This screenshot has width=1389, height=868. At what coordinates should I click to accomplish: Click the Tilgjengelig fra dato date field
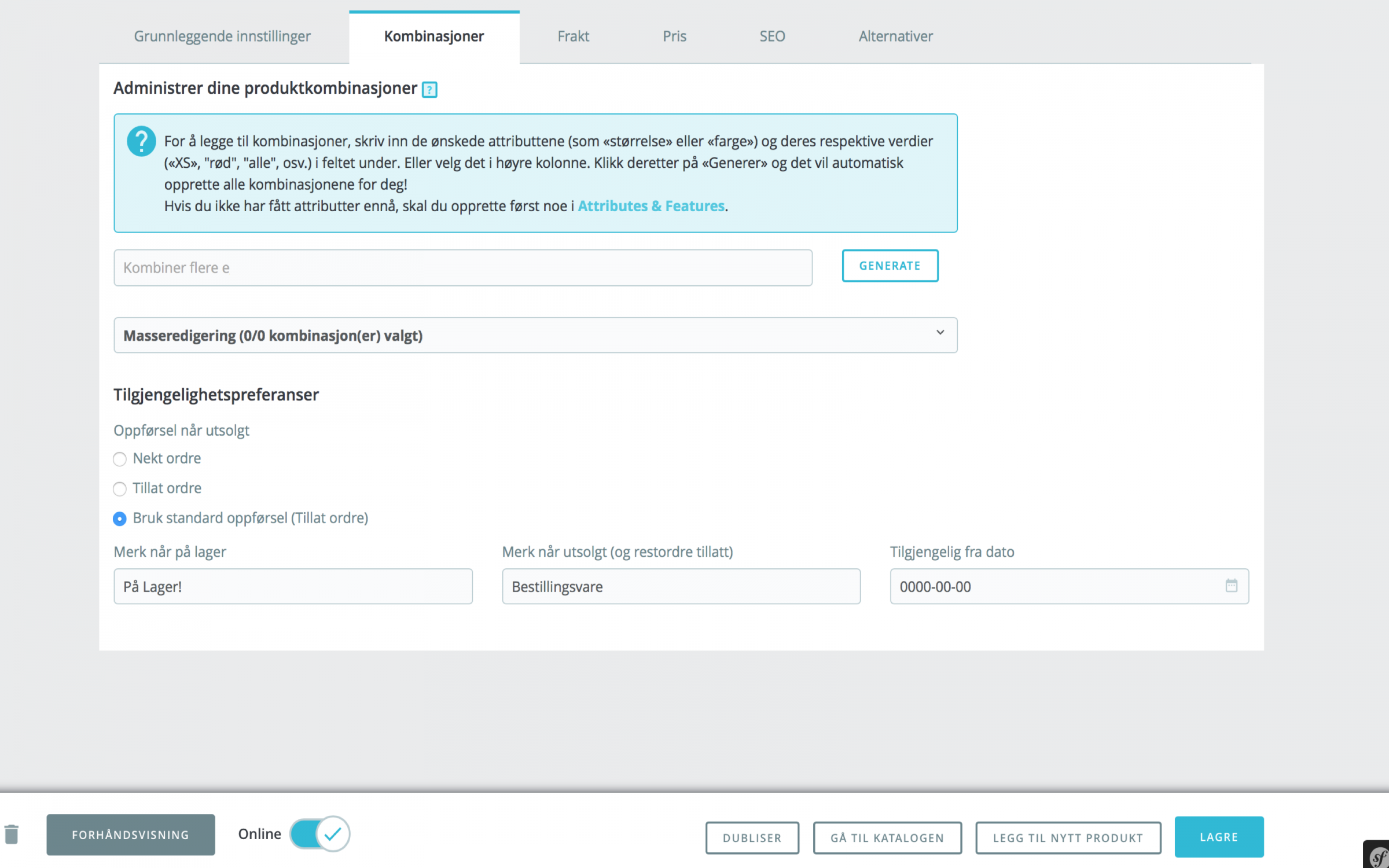tap(1069, 586)
